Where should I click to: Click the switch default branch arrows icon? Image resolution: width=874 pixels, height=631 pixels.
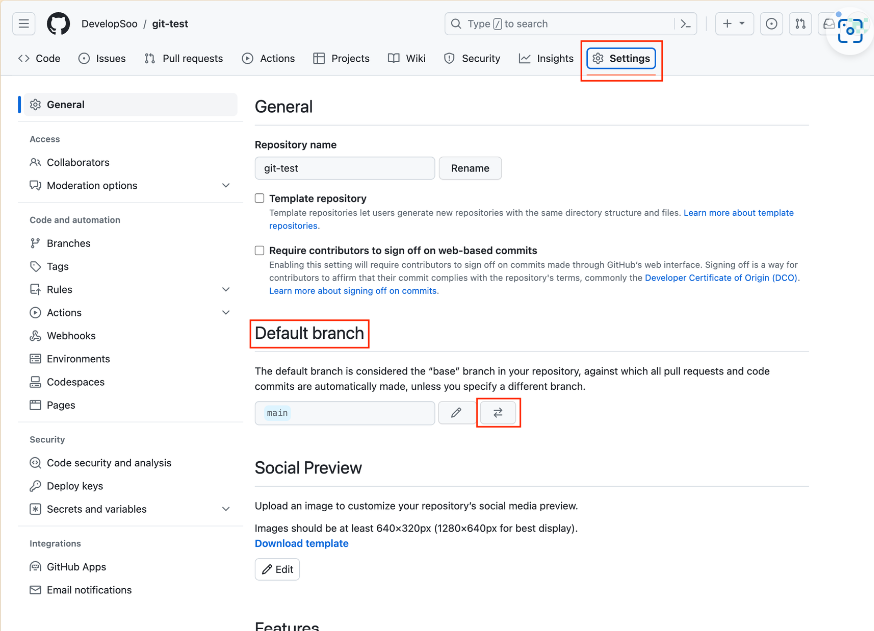coord(498,412)
